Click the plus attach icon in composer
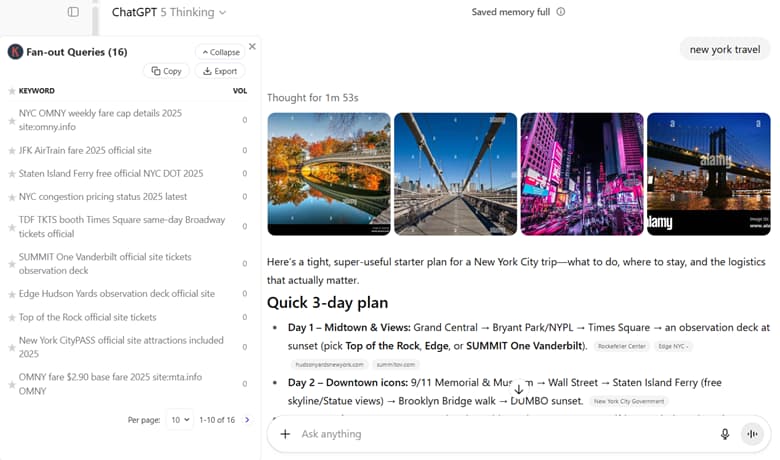780x460 pixels. coord(285,434)
